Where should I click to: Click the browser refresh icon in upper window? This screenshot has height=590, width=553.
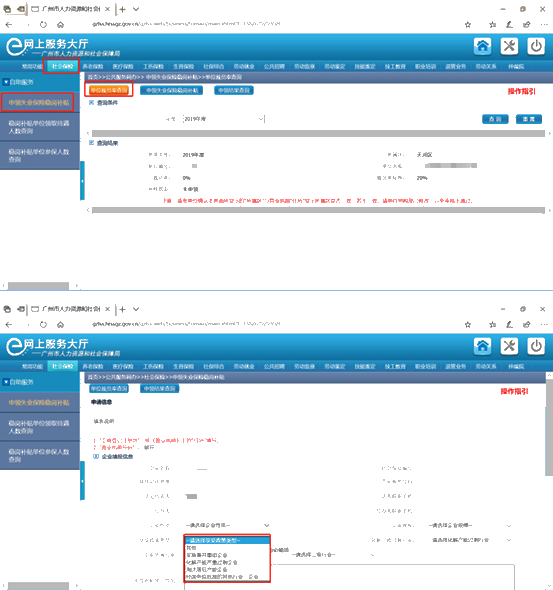(43, 25)
